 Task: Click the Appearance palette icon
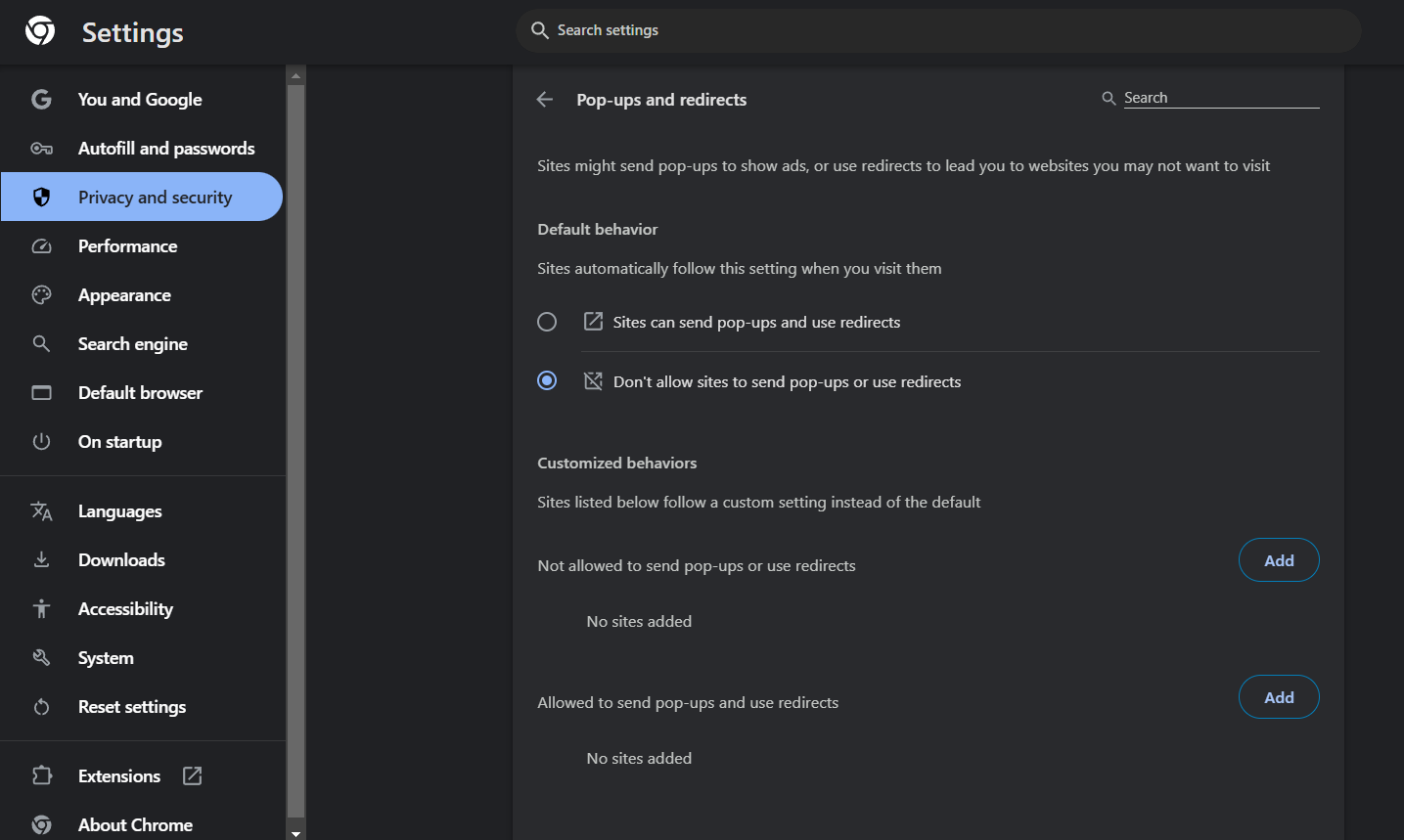click(x=41, y=295)
